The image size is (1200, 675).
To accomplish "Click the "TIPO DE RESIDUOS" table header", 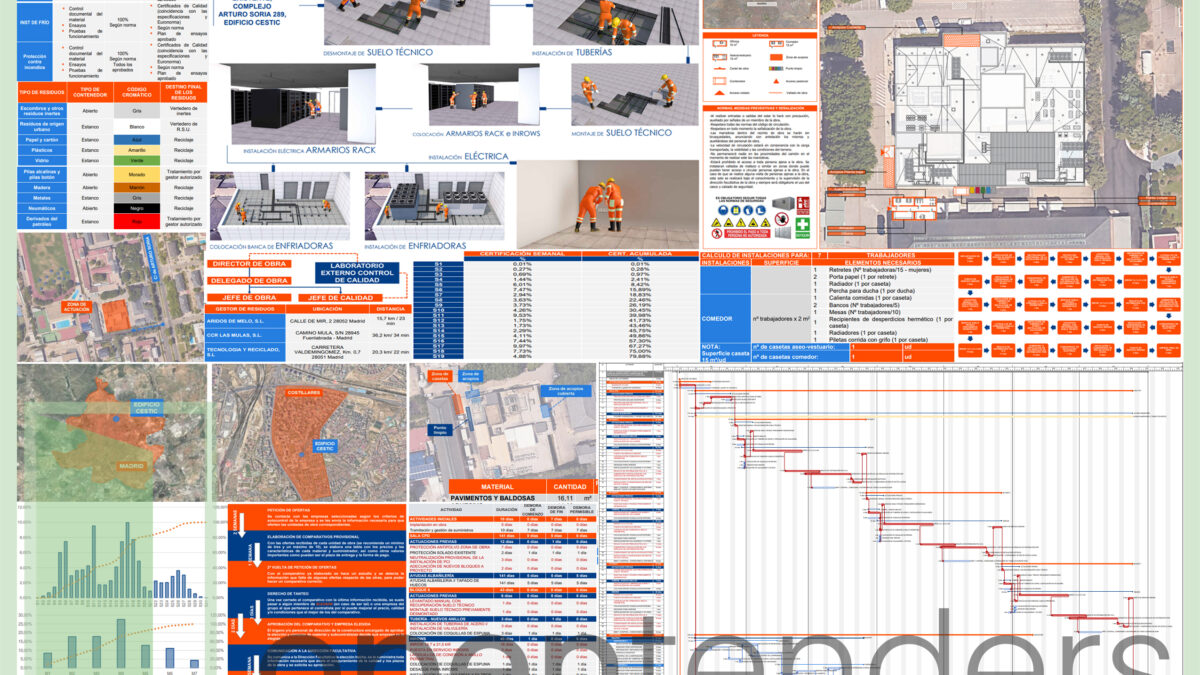I will click(42, 93).
